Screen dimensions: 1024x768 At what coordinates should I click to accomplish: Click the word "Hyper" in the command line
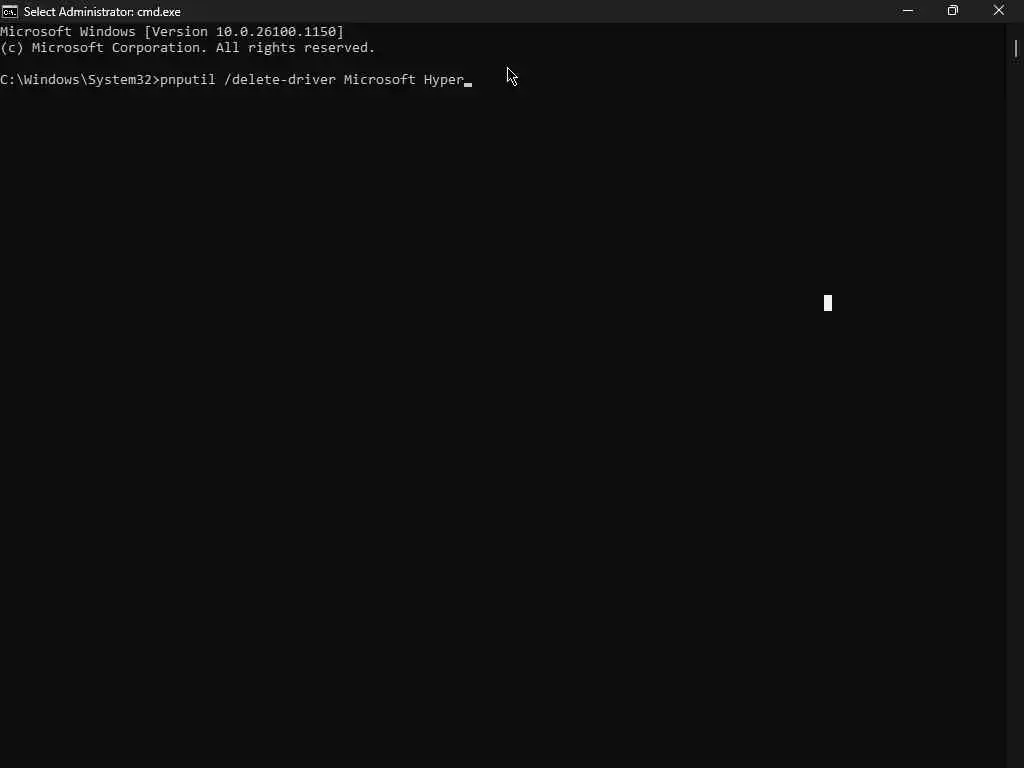[x=443, y=80]
